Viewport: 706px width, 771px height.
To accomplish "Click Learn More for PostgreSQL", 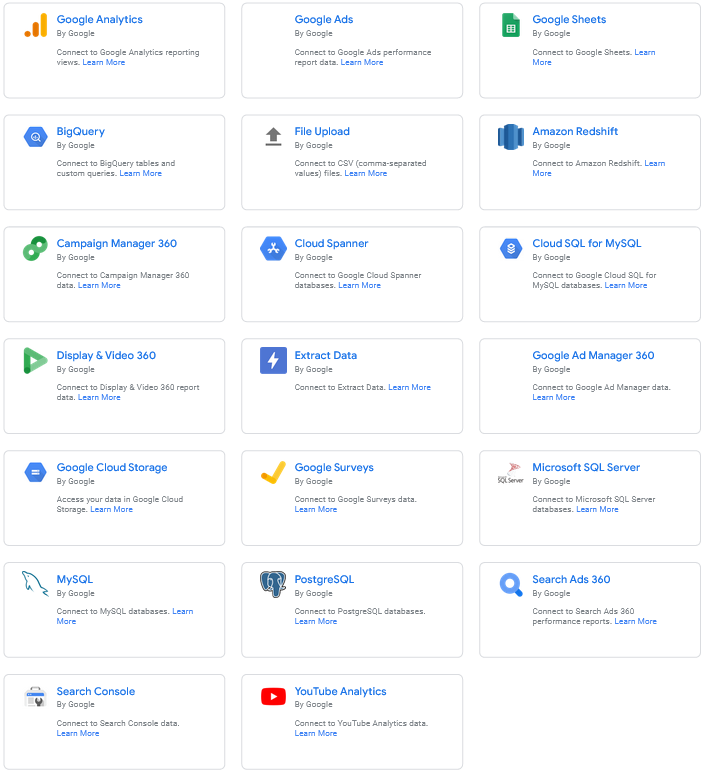I will click(x=316, y=622).
